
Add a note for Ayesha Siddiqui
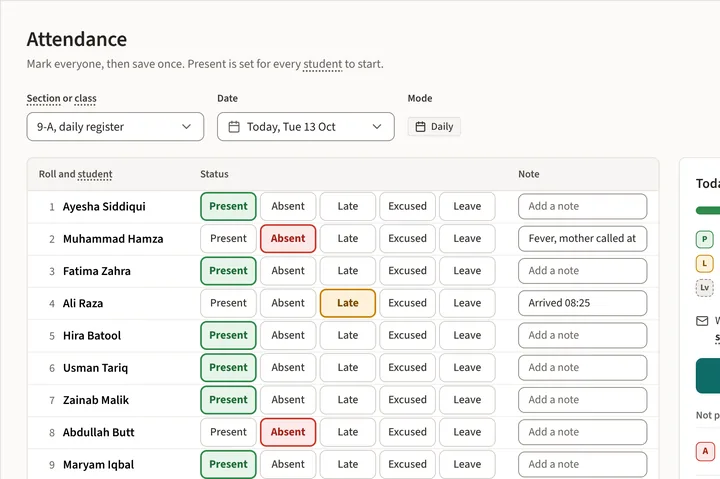coord(583,206)
